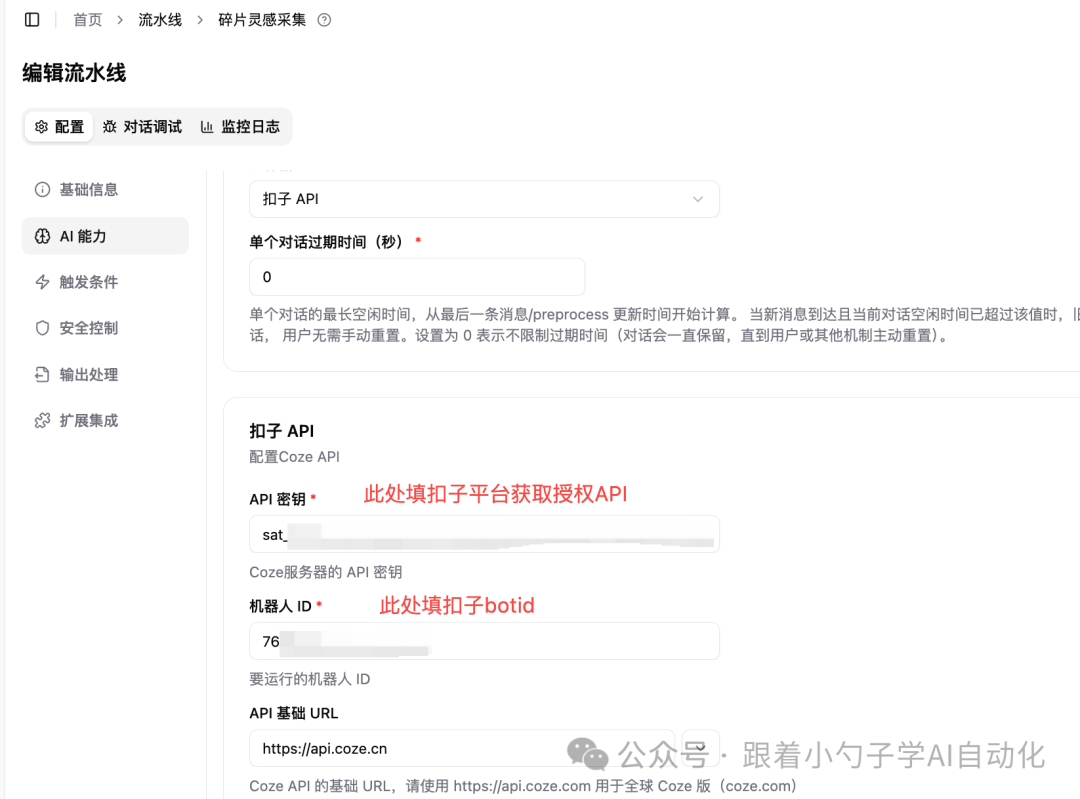The height and width of the screenshot is (799, 1080).
Task: Open the 触发条件 section
Action: click(x=105, y=282)
